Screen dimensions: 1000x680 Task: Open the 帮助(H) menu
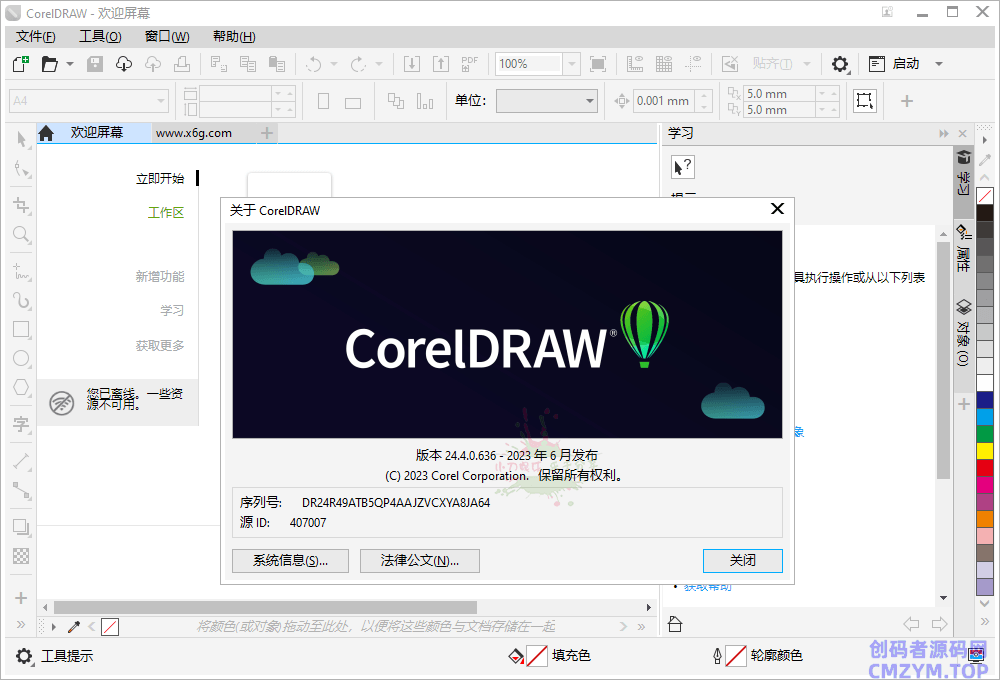tap(234, 37)
